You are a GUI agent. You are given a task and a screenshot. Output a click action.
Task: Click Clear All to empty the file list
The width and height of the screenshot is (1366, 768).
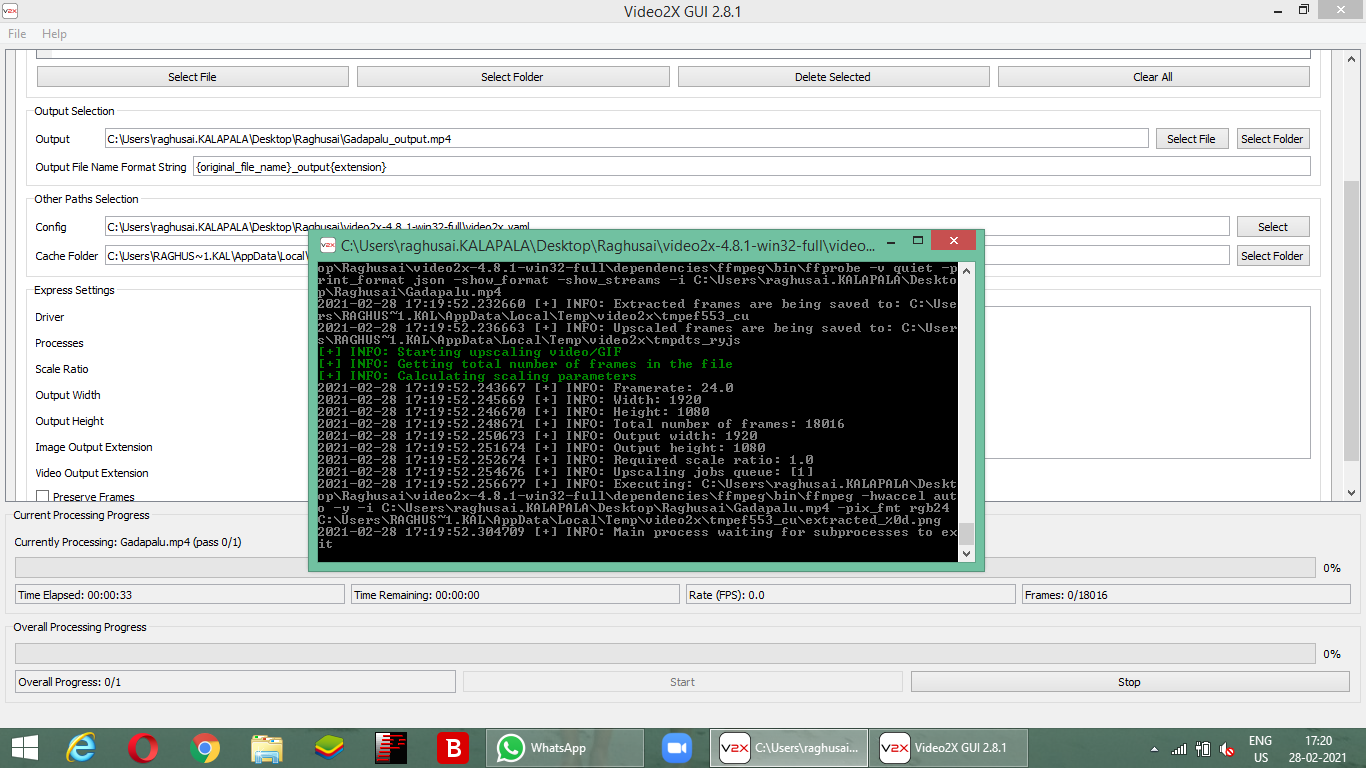coord(1153,76)
